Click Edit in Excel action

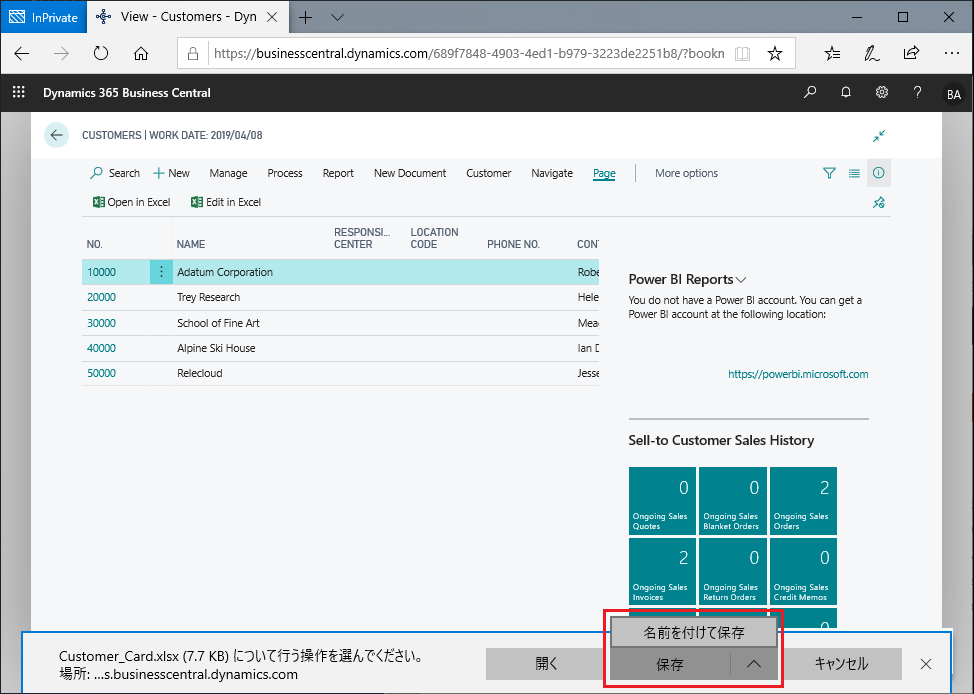[x=226, y=202]
